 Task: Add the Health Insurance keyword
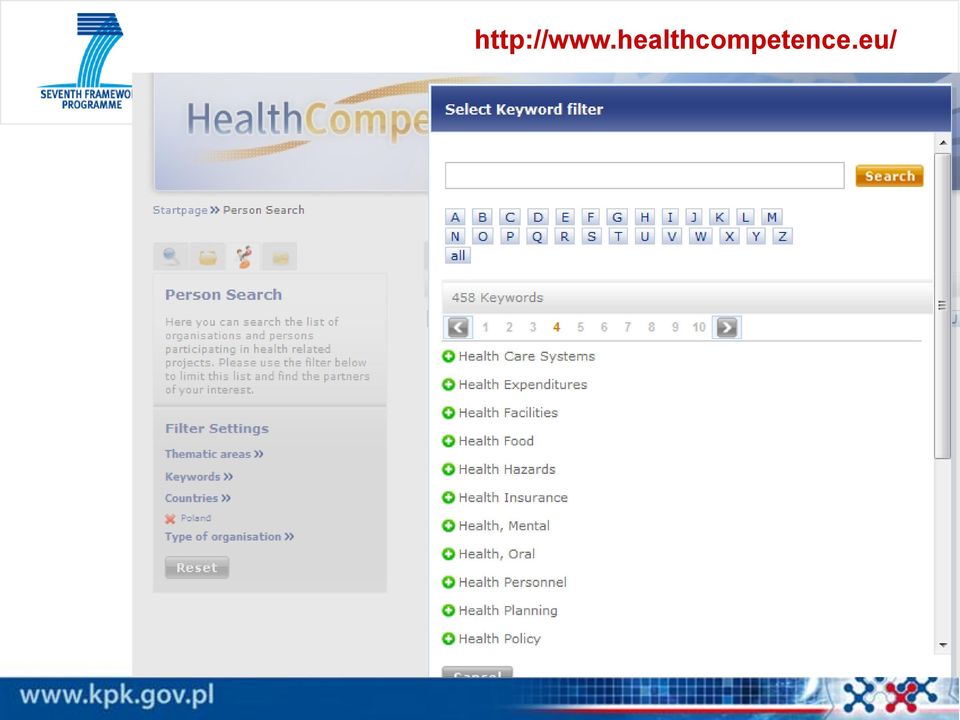coord(448,497)
